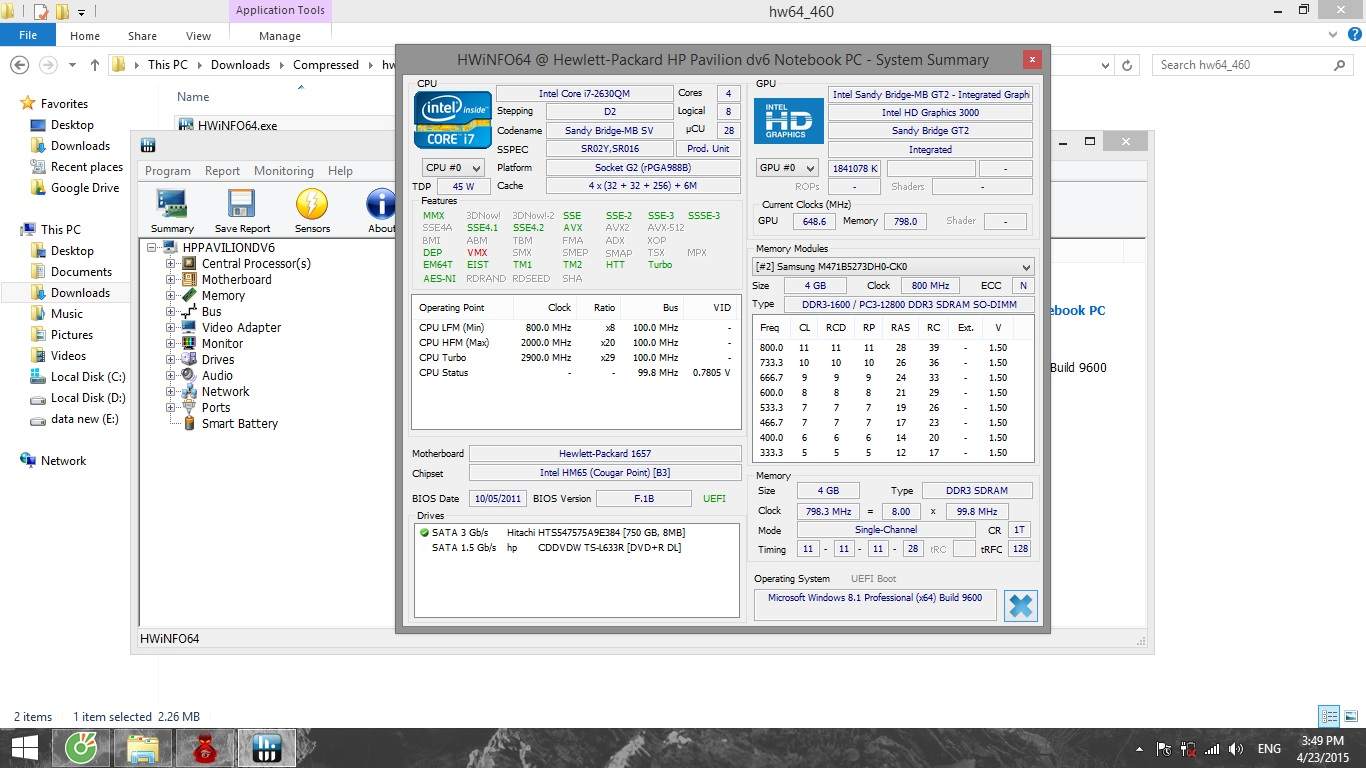Click the ENG language indicator
The height and width of the screenshot is (768, 1366).
tap(1269, 749)
